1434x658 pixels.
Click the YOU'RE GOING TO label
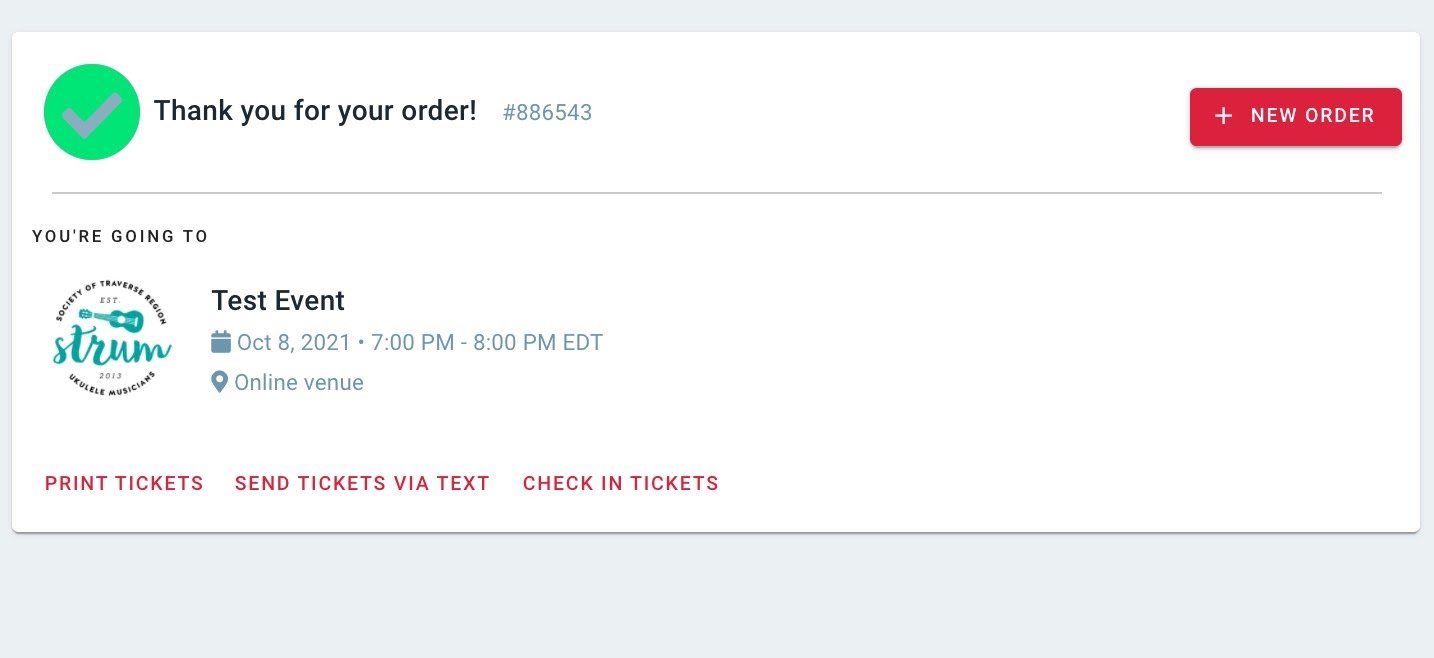[x=120, y=237]
